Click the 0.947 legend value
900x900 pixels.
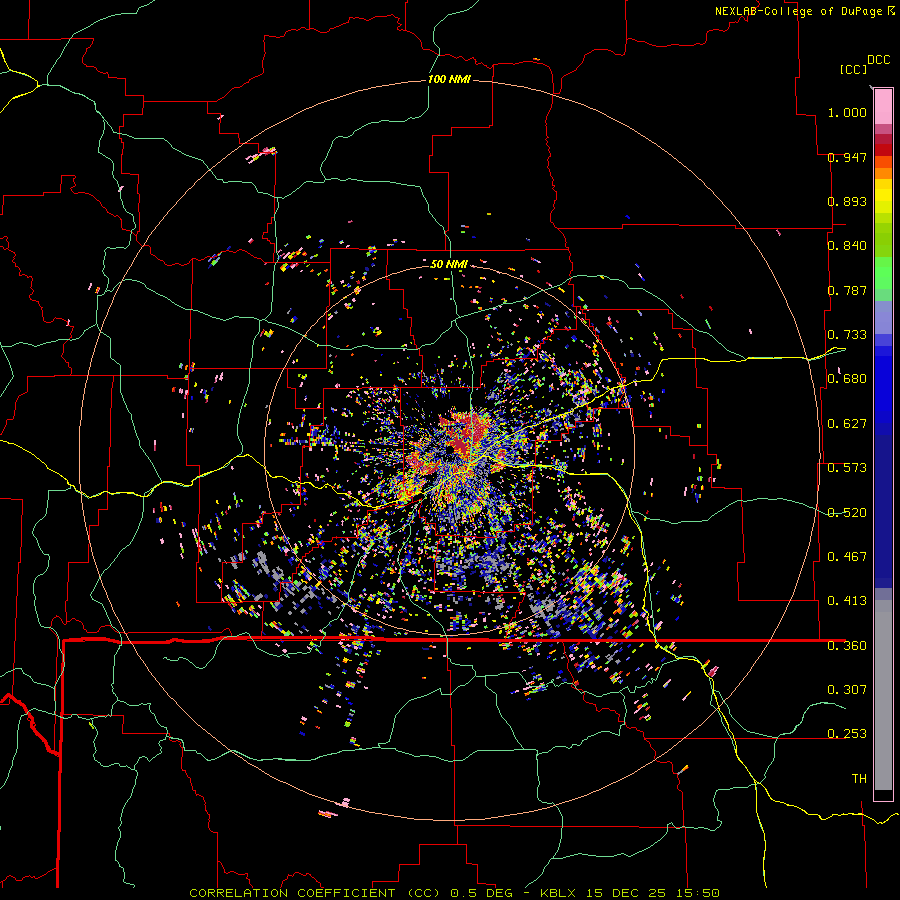(847, 157)
